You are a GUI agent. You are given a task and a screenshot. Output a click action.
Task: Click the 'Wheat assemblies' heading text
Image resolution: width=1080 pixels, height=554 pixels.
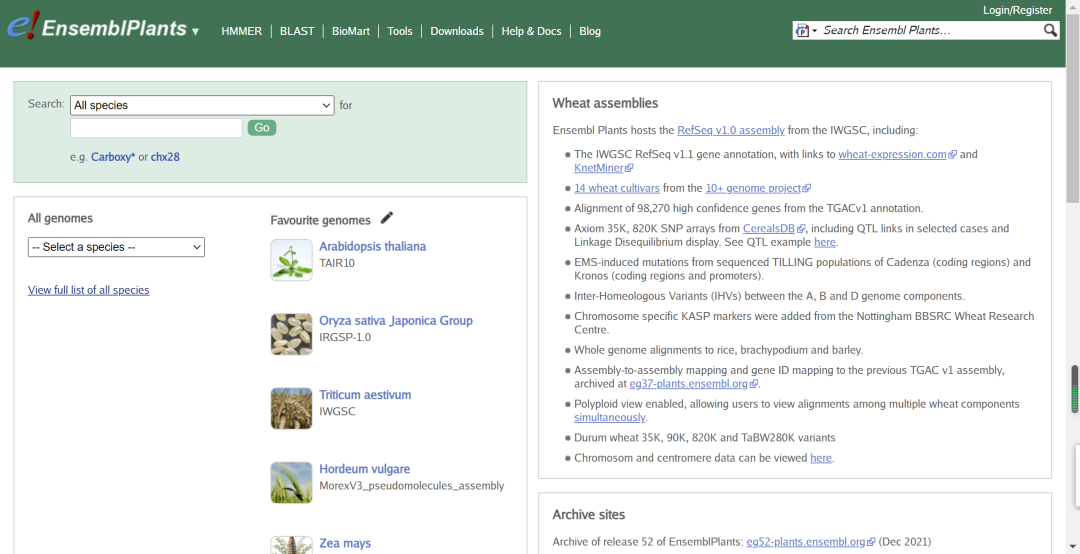pos(605,103)
